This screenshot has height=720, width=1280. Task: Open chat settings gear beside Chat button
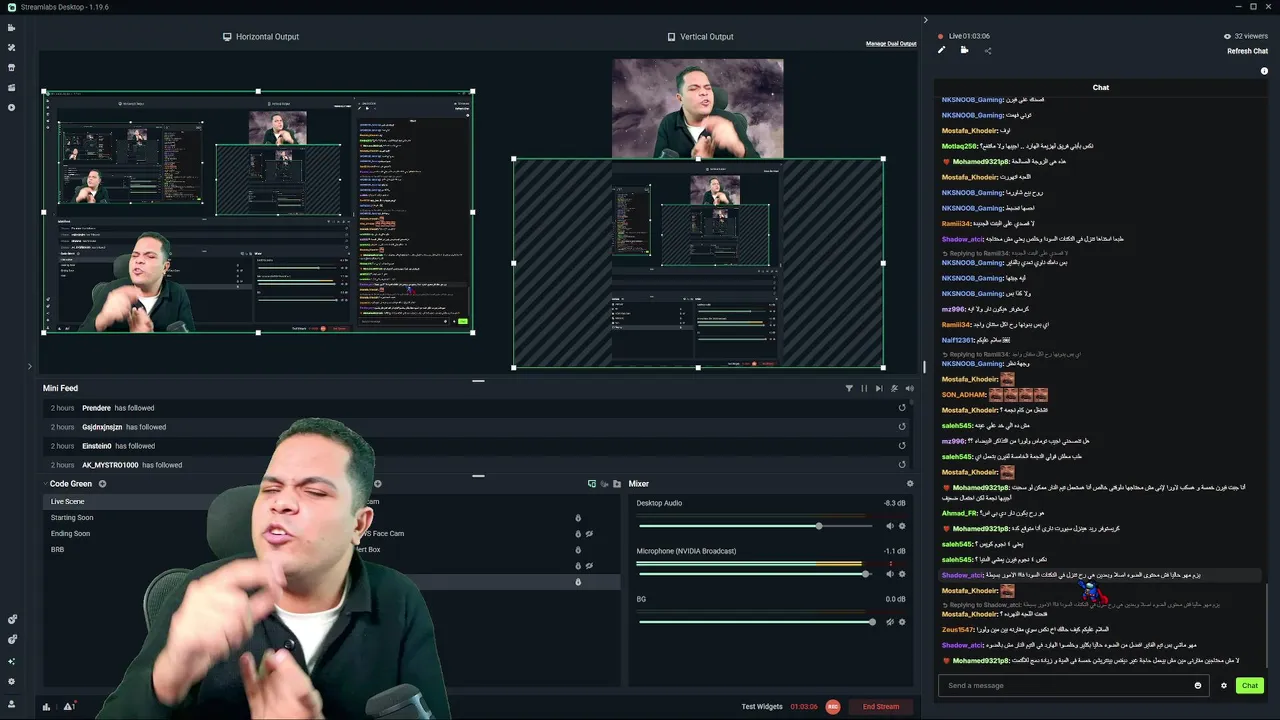coord(1223,686)
